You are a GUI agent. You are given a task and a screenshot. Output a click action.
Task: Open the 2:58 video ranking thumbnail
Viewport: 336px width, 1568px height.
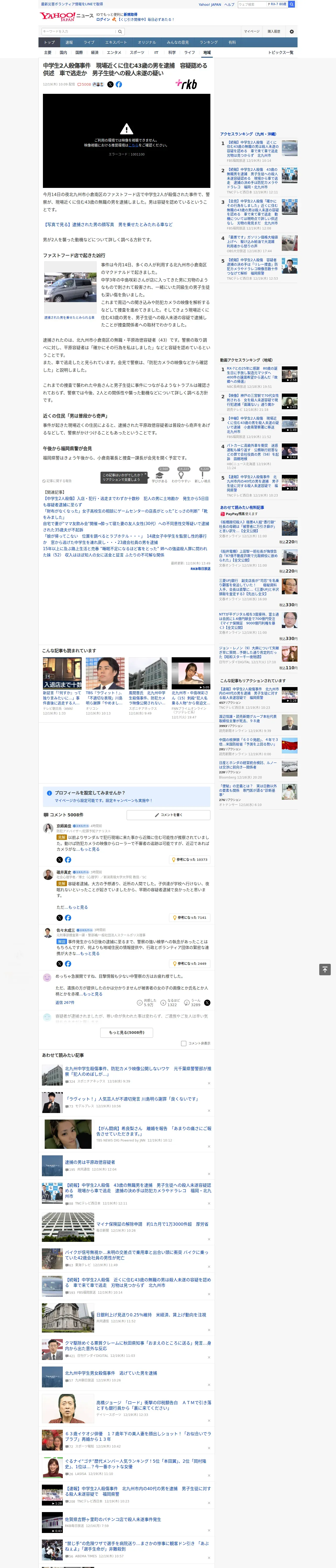point(290,374)
